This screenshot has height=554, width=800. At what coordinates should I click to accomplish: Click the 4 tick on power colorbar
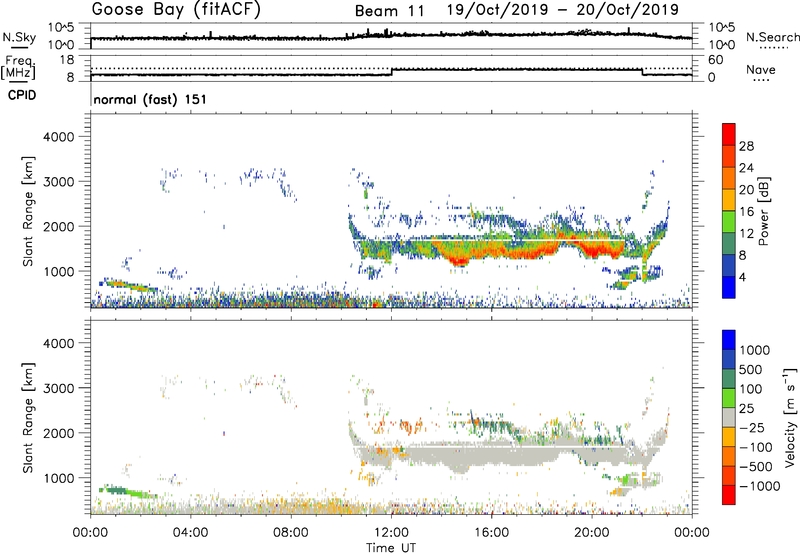point(742,277)
